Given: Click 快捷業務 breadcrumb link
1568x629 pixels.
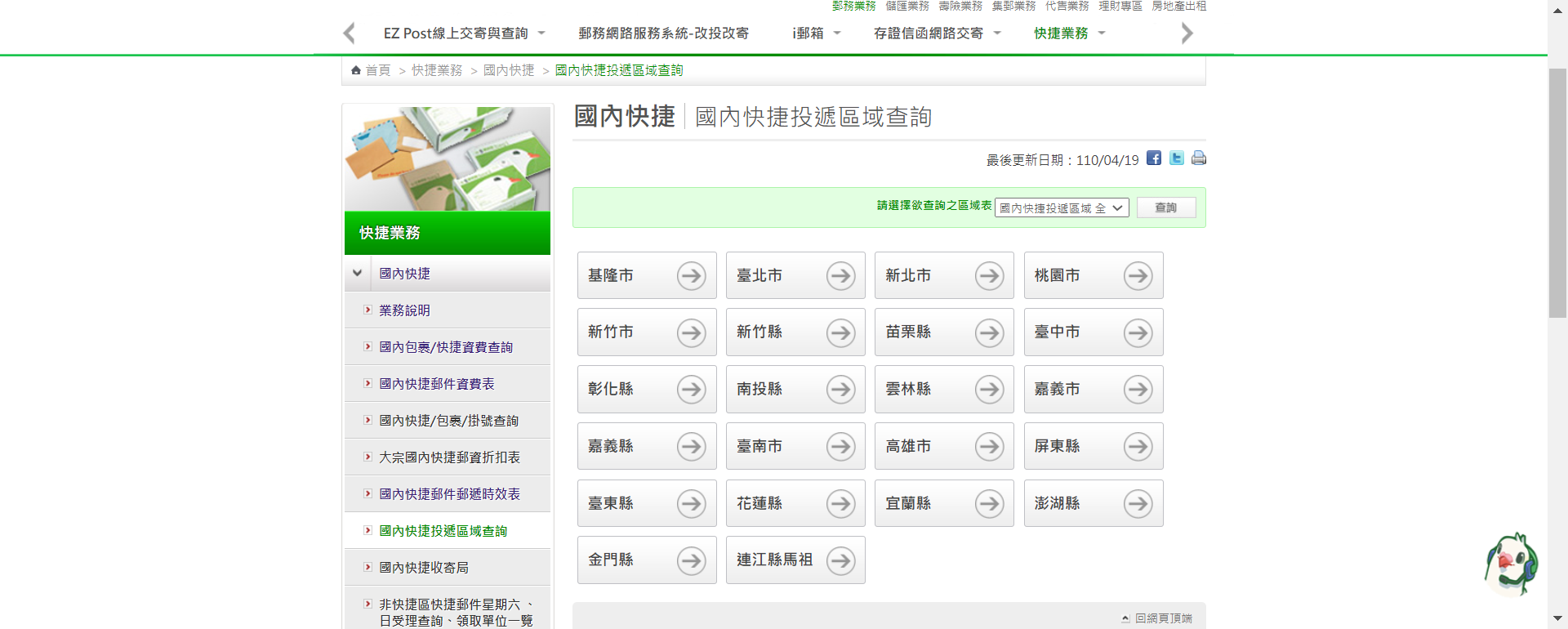Looking at the screenshot, I should [437, 70].
